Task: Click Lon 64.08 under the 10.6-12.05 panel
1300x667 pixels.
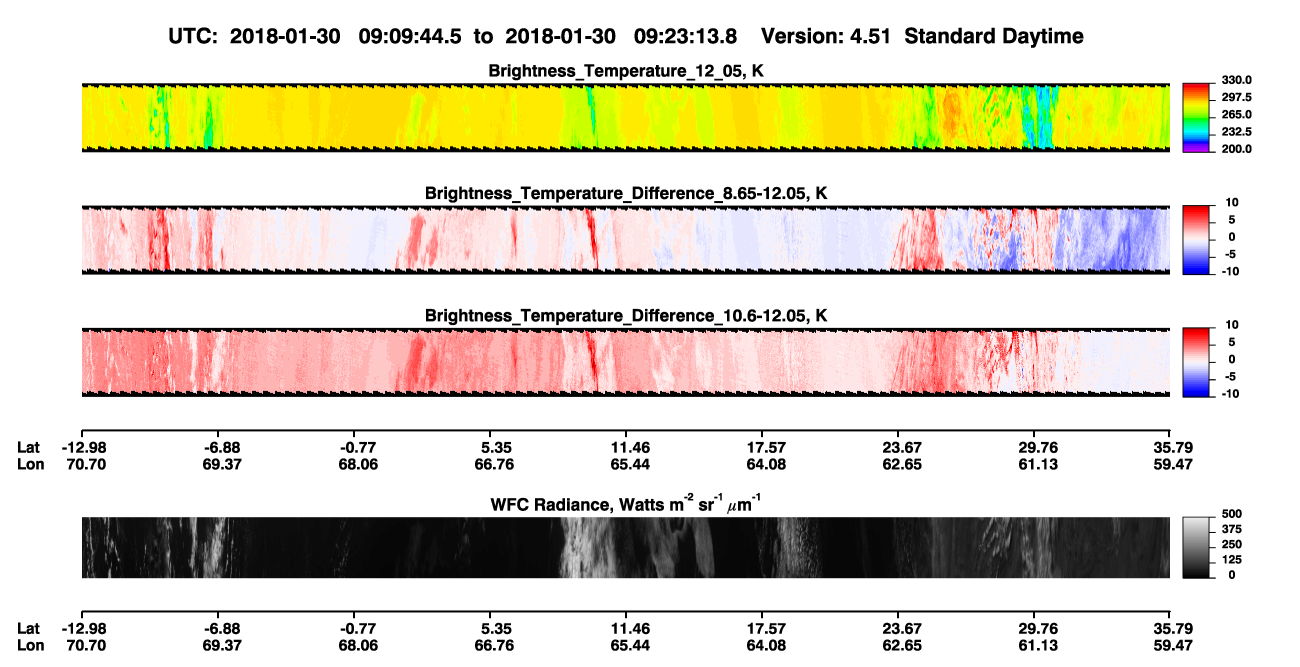Action: (x=765, y=464)
